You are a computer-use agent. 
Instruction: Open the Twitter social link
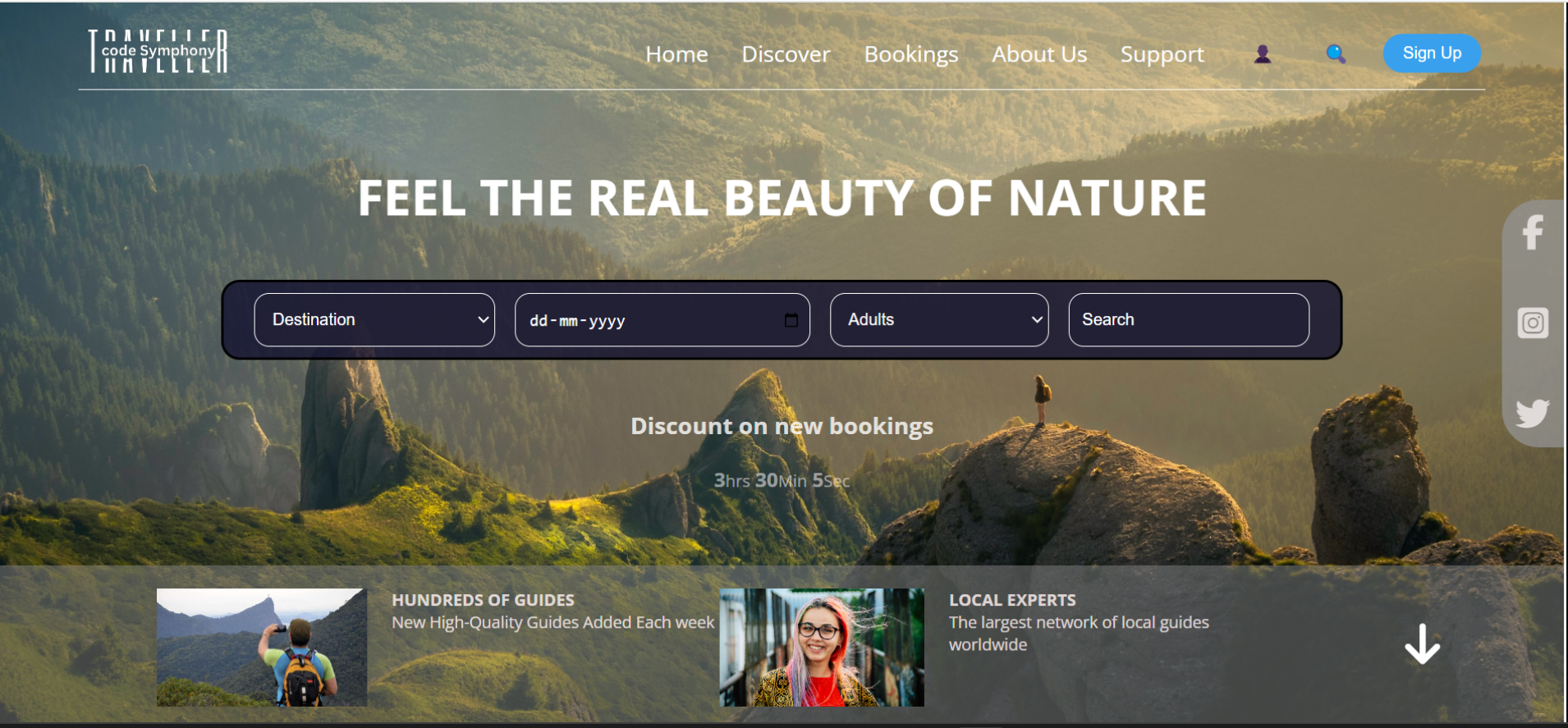pos(1533,413)
